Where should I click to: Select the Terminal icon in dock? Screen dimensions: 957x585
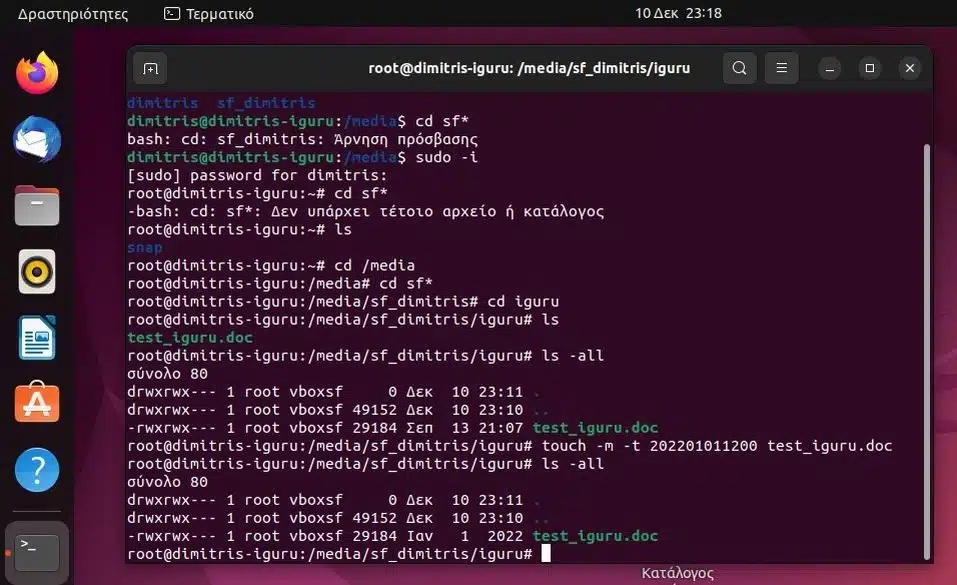pos(37,552)
